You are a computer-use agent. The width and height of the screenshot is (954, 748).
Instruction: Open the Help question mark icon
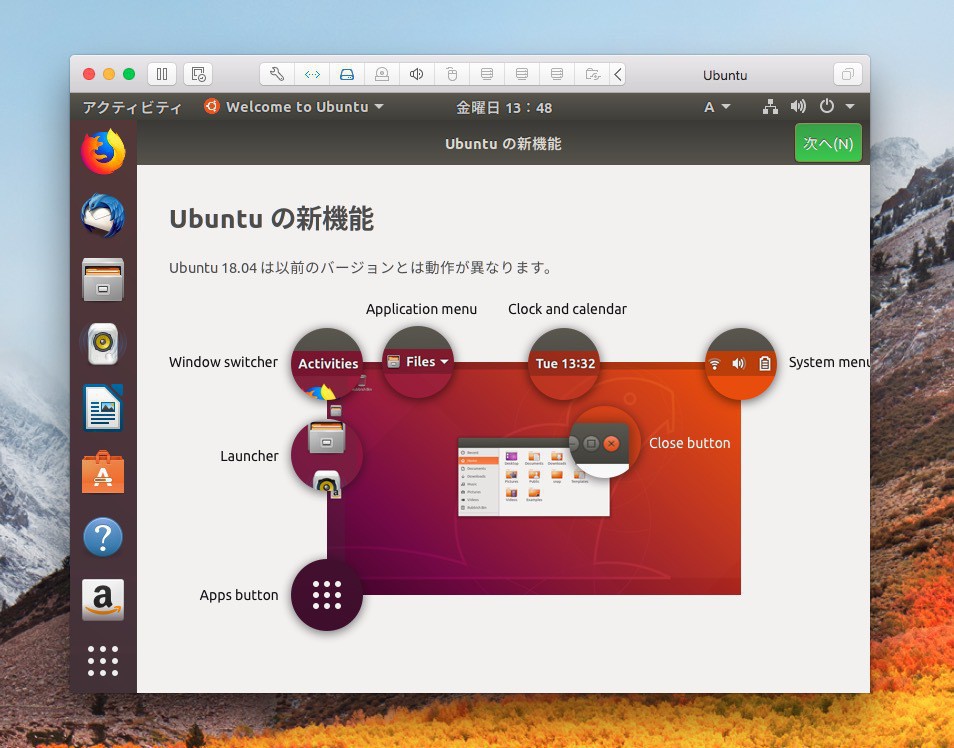click(x=103, y=537)
